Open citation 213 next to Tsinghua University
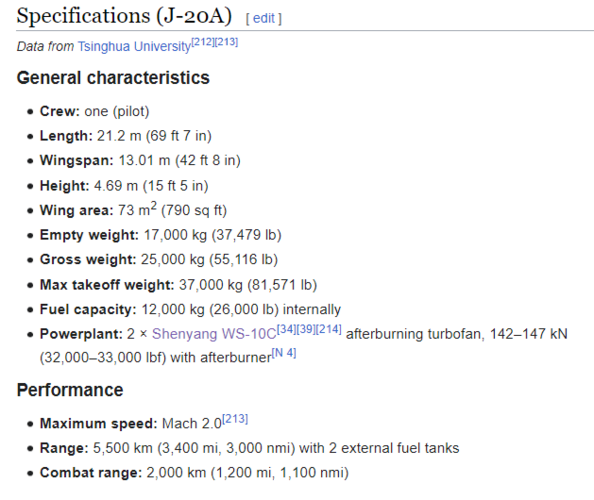This screenshot has width=594, height=500. coord(226,42)
